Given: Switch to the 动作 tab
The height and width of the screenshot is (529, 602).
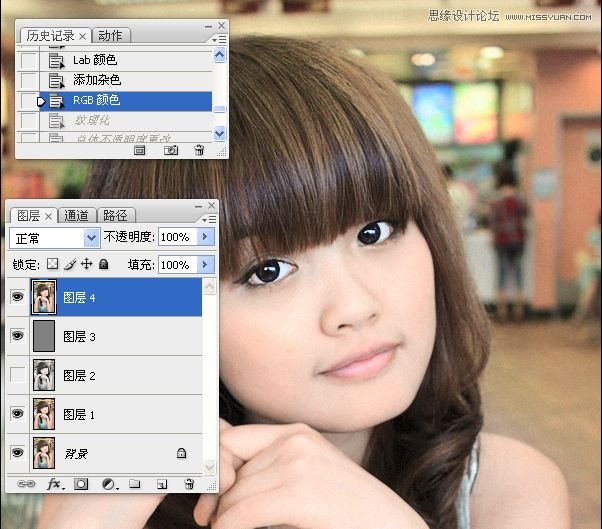Looking at the screenshot, I should tap(110, 36).
